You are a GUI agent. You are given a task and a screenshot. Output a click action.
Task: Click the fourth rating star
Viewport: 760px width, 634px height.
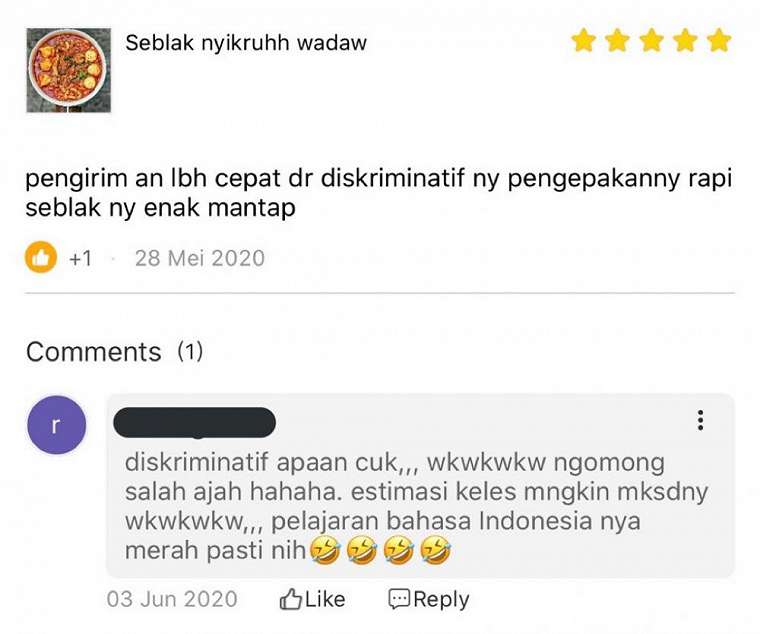coord(685,40)
